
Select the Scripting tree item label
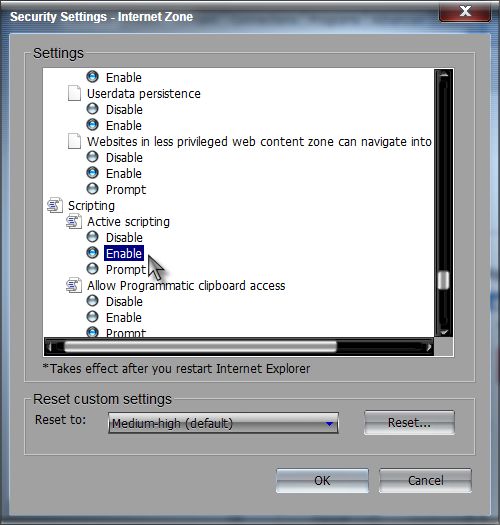pos(91,206)
